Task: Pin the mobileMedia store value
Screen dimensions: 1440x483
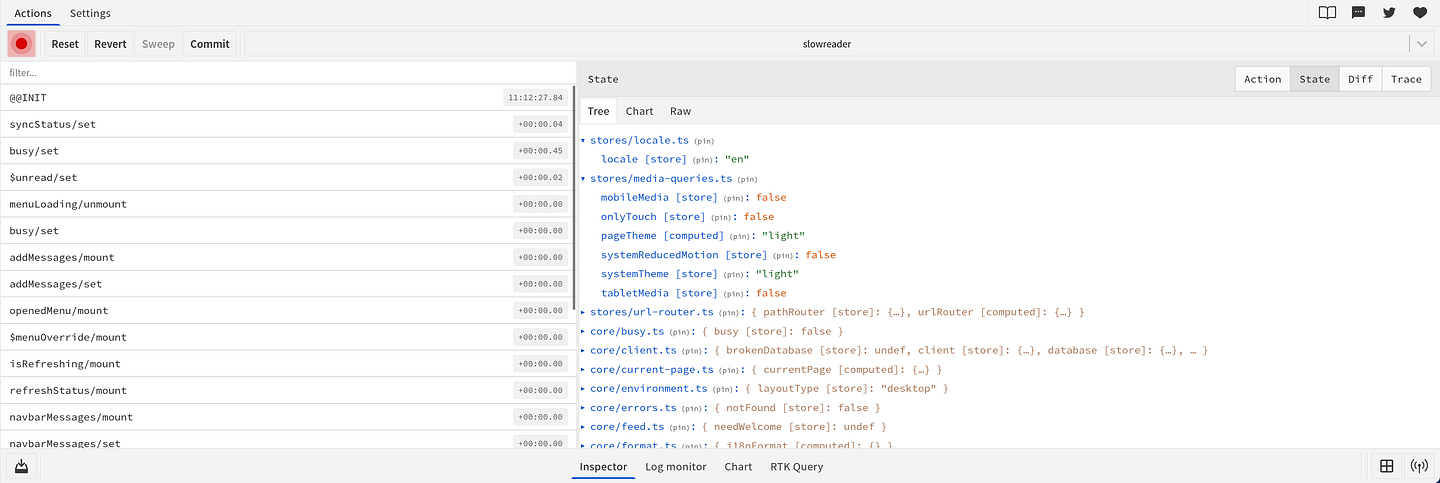Action: click(734, 198)
